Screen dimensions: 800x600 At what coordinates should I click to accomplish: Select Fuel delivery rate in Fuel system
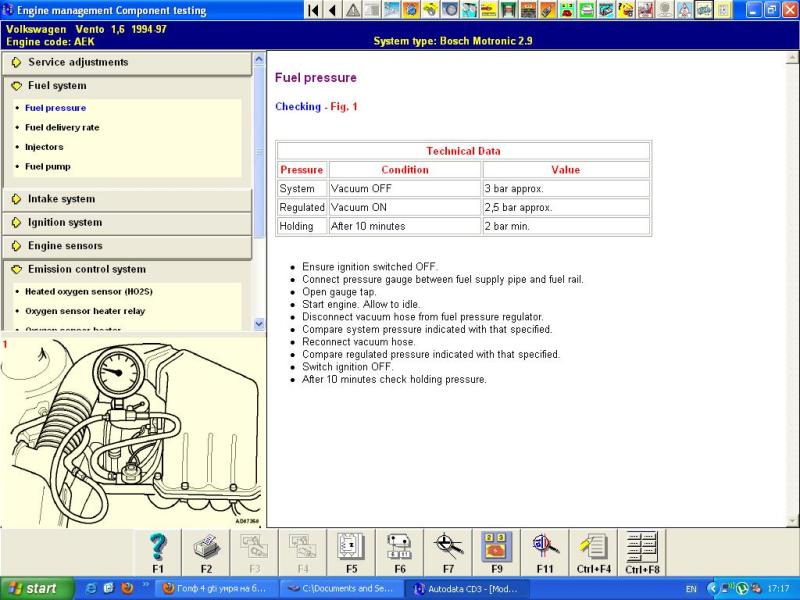click(62, 127)
